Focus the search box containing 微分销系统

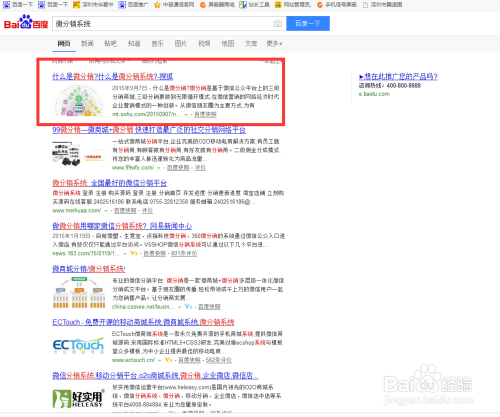[x=169, y=24]
